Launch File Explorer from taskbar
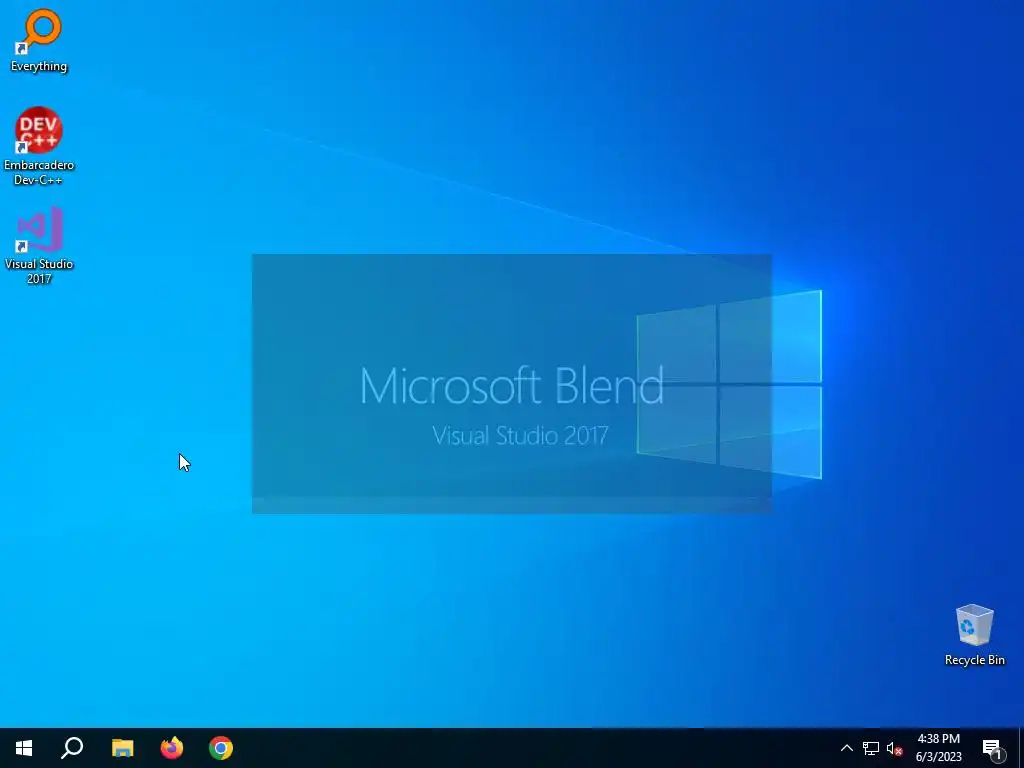This screenshot has width=1024, height=768. 122,748
